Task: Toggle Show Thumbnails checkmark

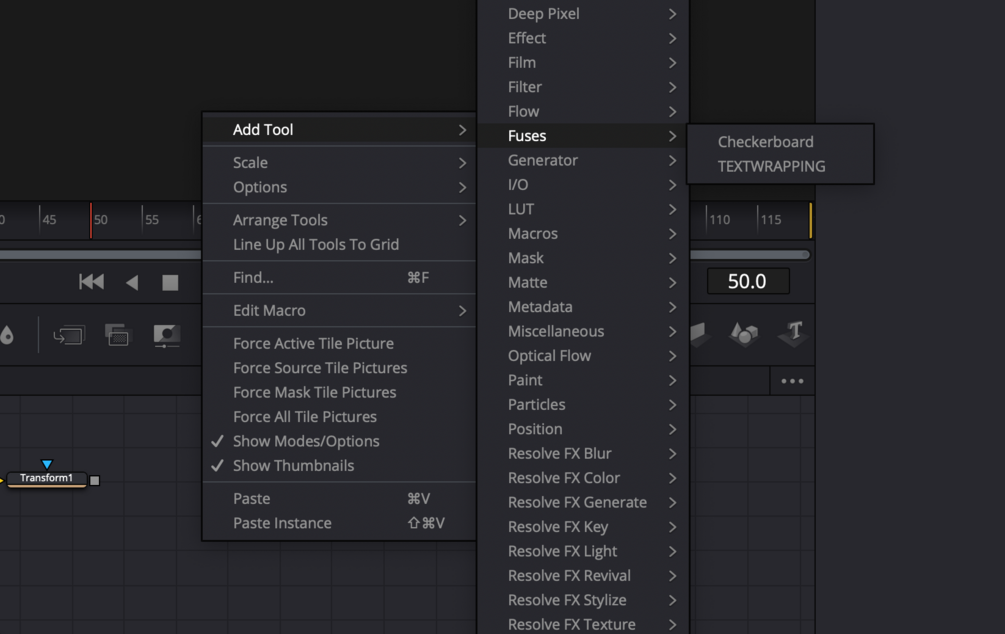Action: click(x=293, y=465)
